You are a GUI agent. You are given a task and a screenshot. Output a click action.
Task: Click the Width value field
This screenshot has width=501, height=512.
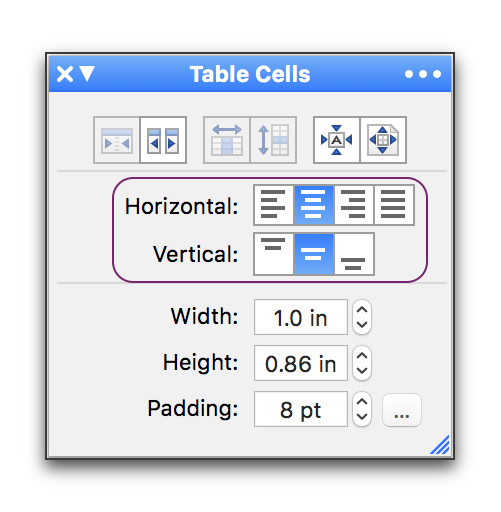(x=301, y=317)
